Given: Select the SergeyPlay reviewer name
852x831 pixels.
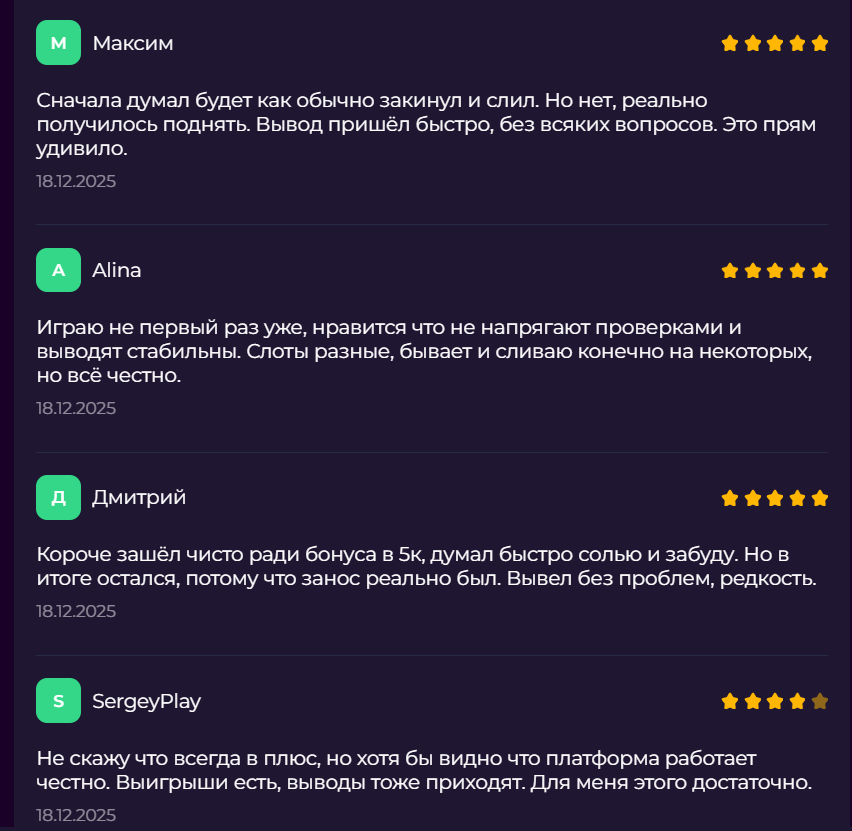Looking at the screenshot, I should click(146, 701).
